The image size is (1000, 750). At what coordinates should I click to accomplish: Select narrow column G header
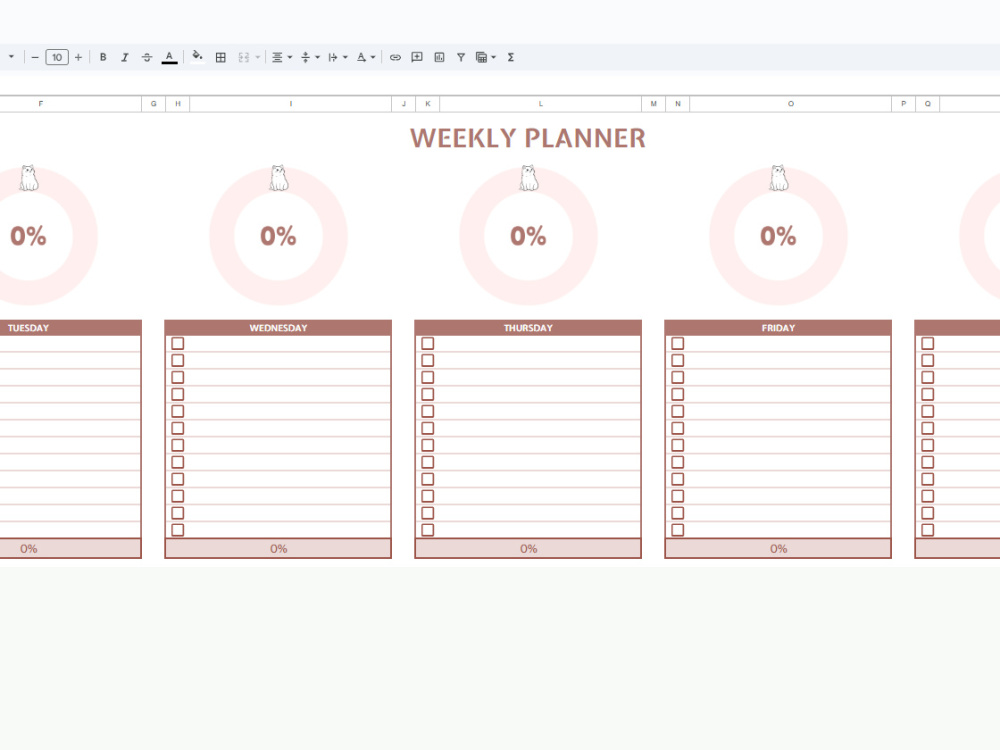[154, 104]
